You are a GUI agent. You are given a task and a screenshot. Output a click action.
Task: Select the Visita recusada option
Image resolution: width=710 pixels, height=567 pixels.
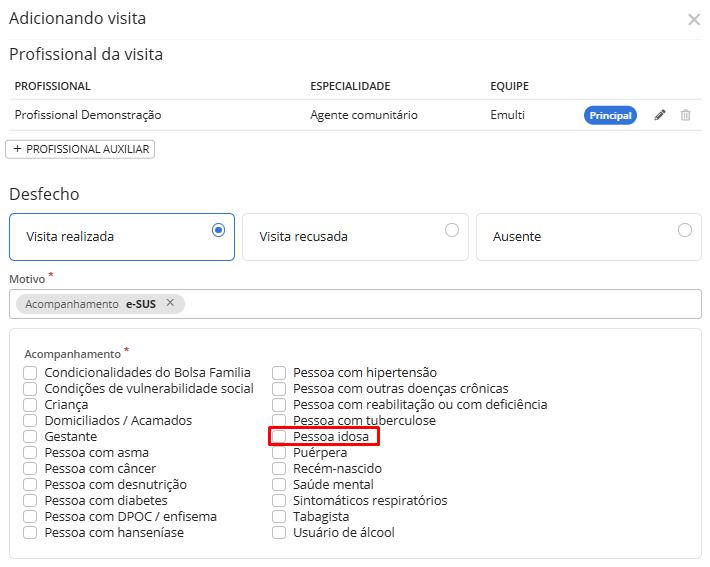[x=355, y=237]
